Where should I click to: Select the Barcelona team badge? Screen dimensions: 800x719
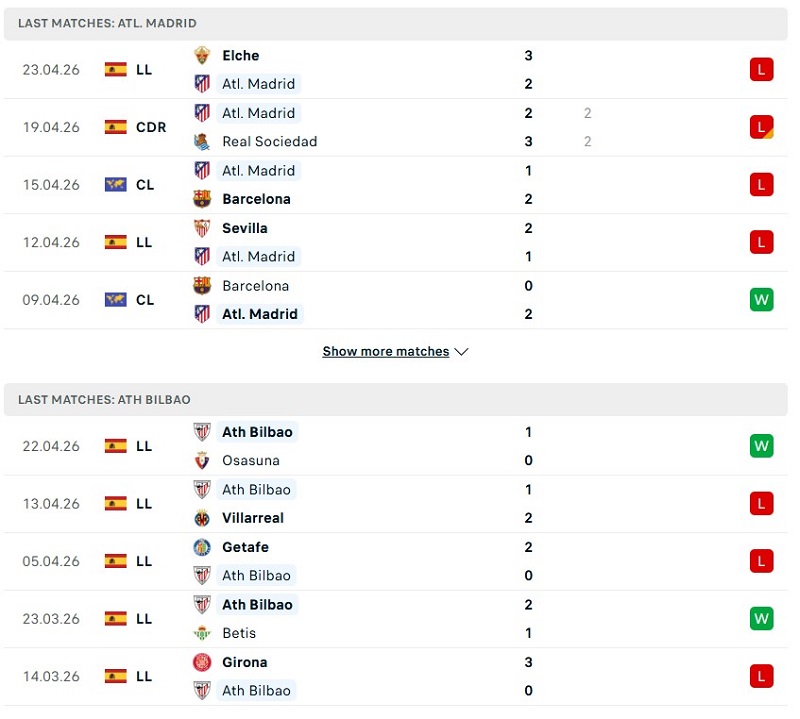203,199
